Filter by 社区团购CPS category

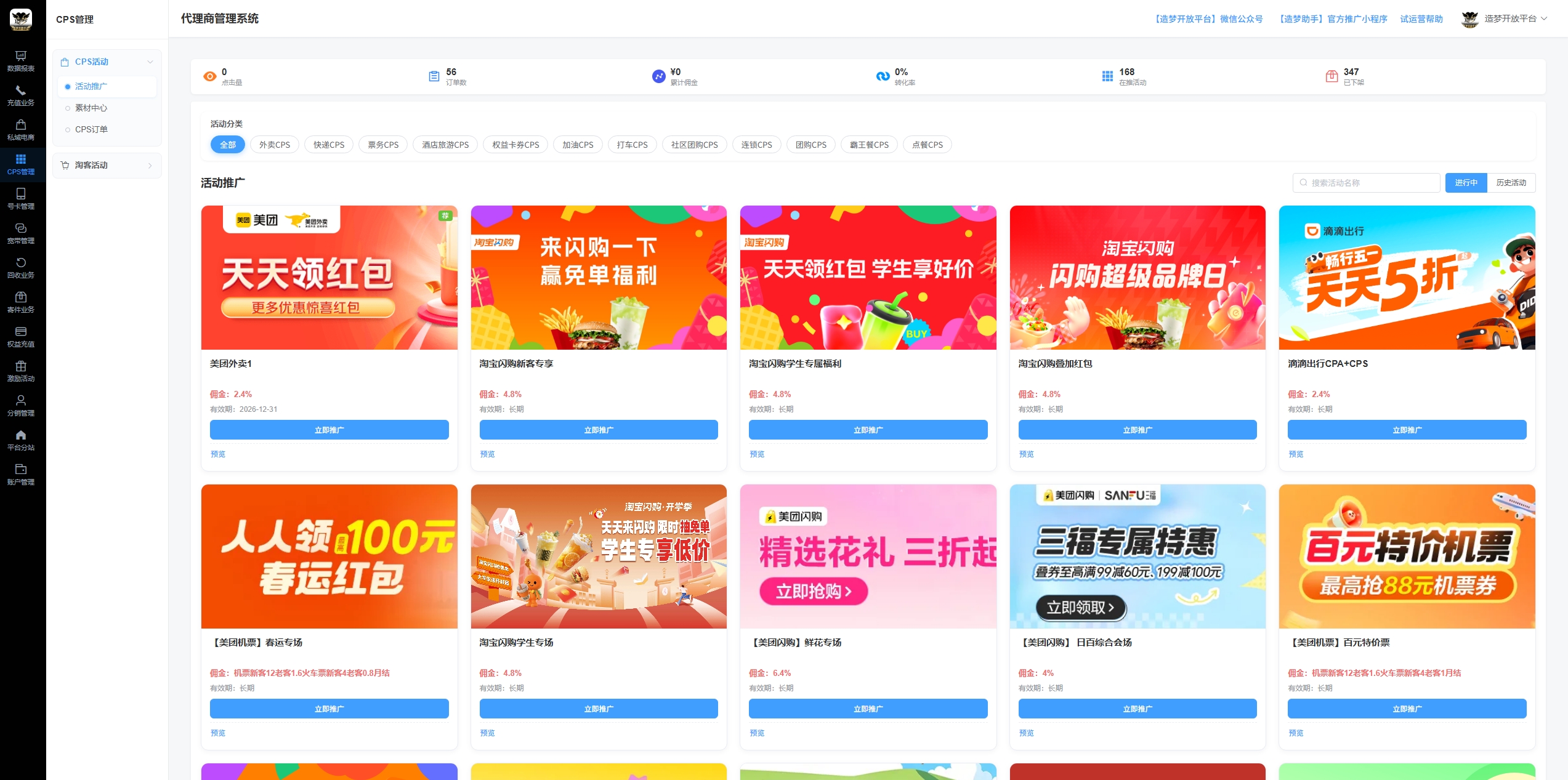pyautogui.click(x=695, y=145)
